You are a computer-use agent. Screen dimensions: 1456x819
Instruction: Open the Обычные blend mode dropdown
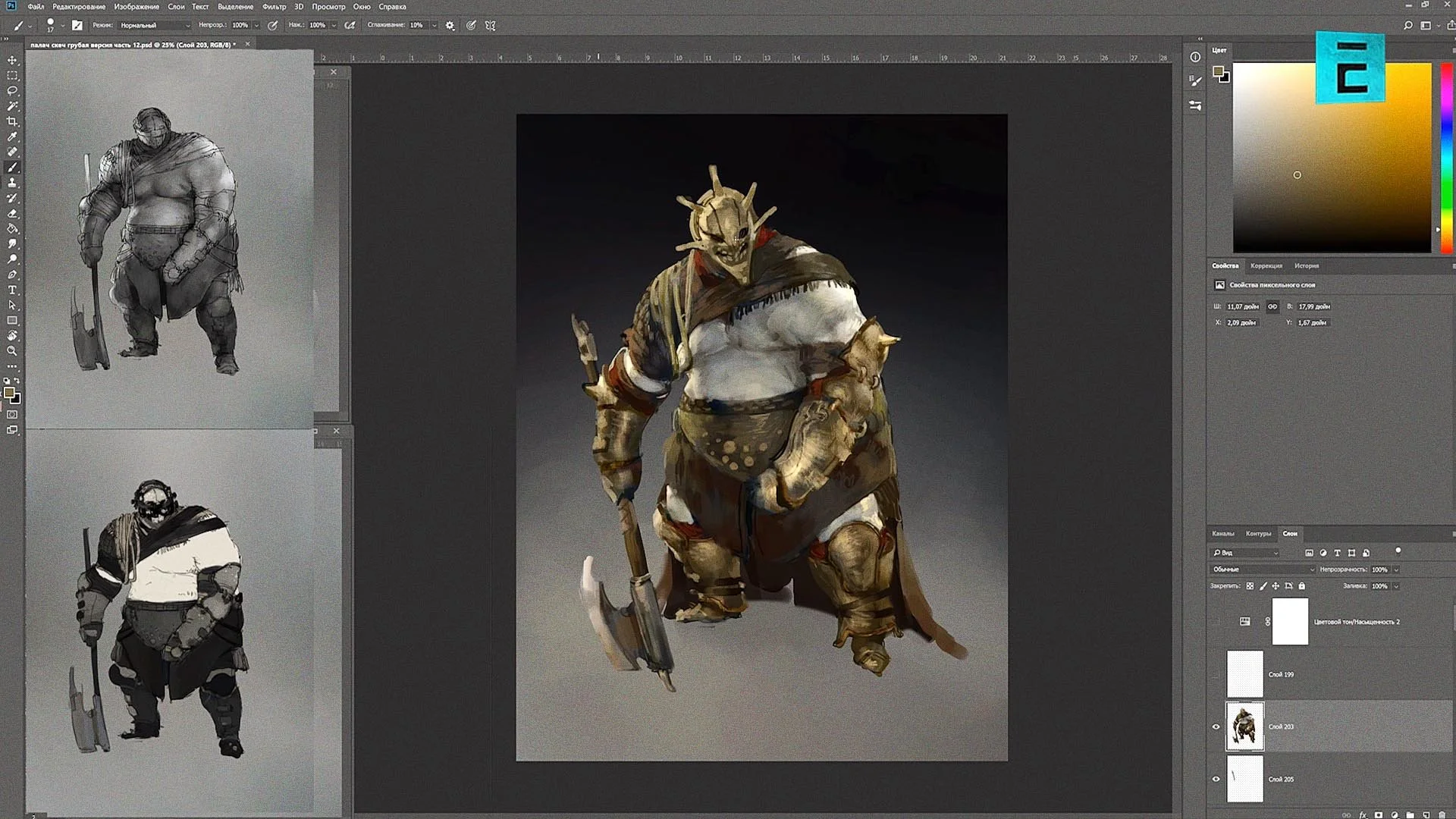pos(1262,570)
